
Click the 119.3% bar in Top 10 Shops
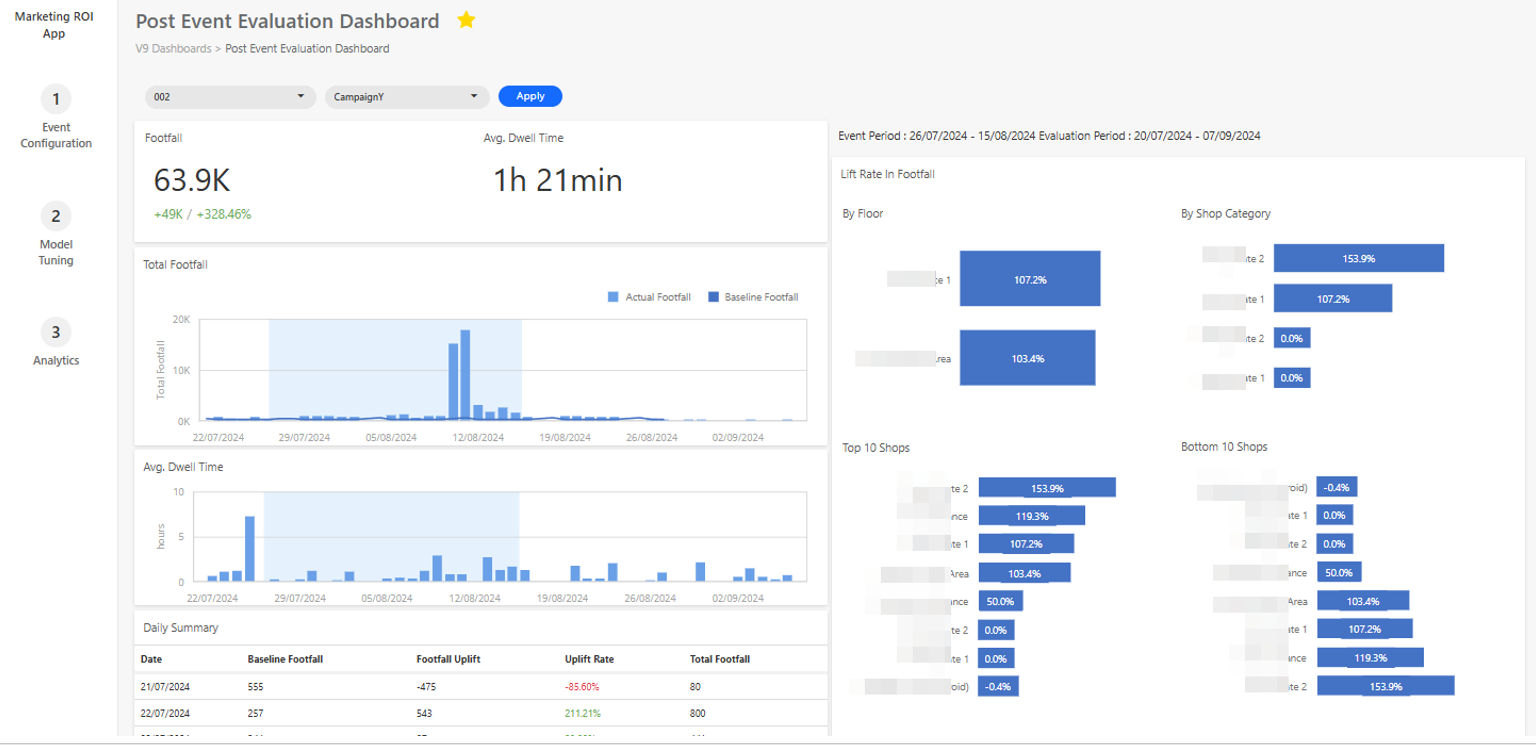1032,516
